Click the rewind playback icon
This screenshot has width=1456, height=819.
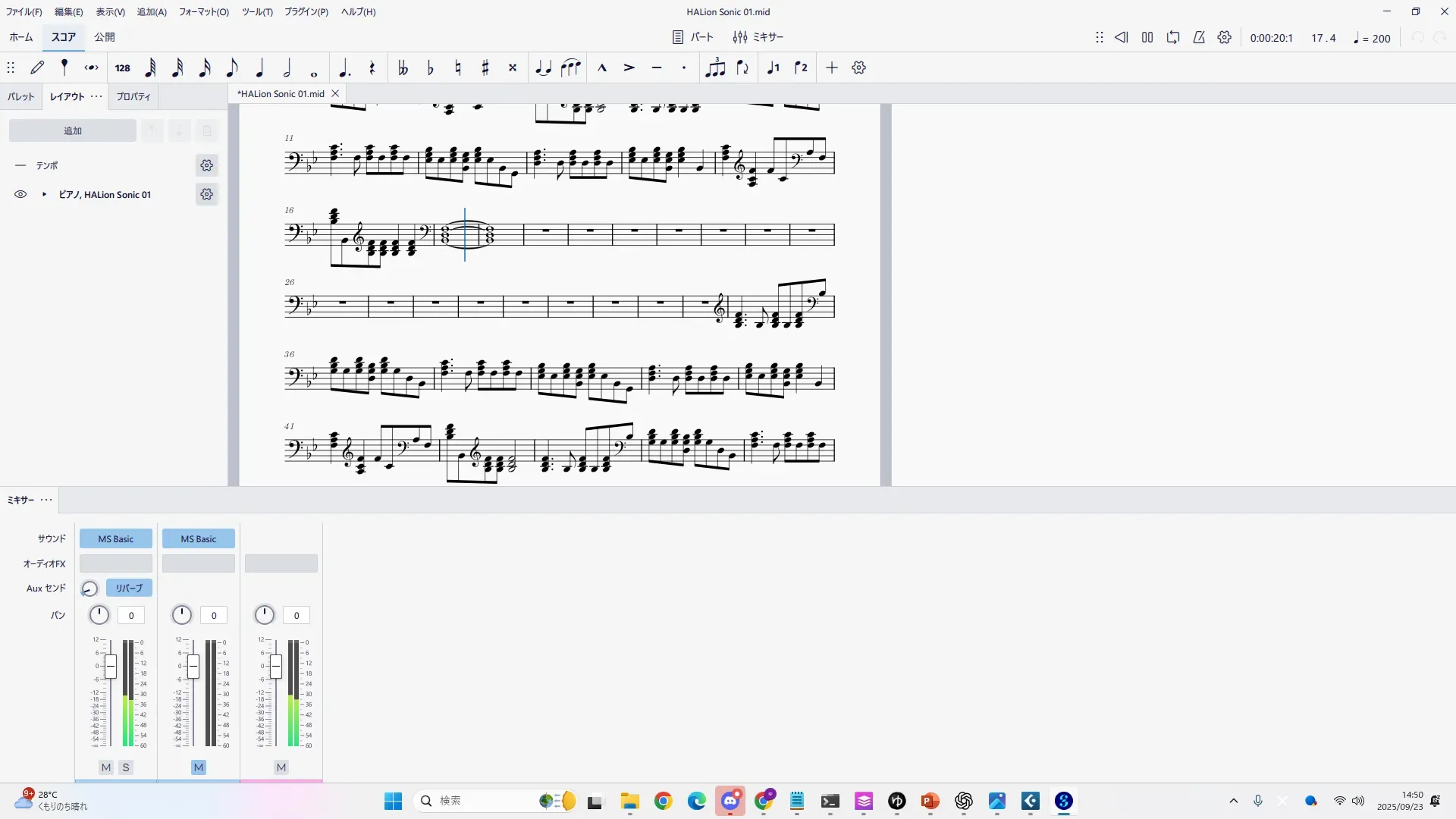click(x=1121, y=37)
